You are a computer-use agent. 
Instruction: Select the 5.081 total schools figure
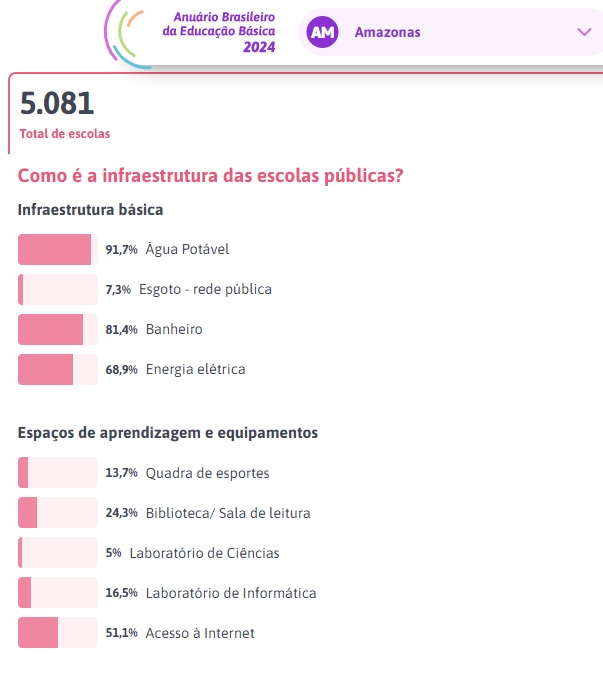57,103
